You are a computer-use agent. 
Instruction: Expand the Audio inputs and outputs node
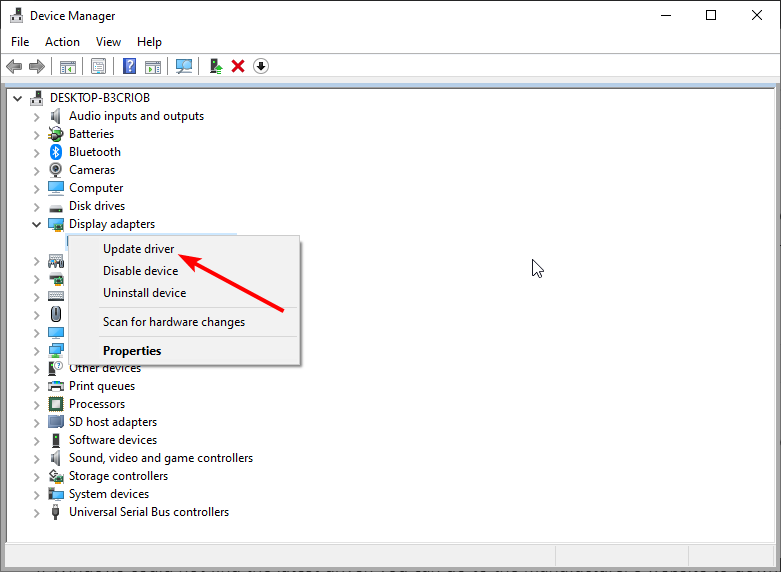(36, 117)
